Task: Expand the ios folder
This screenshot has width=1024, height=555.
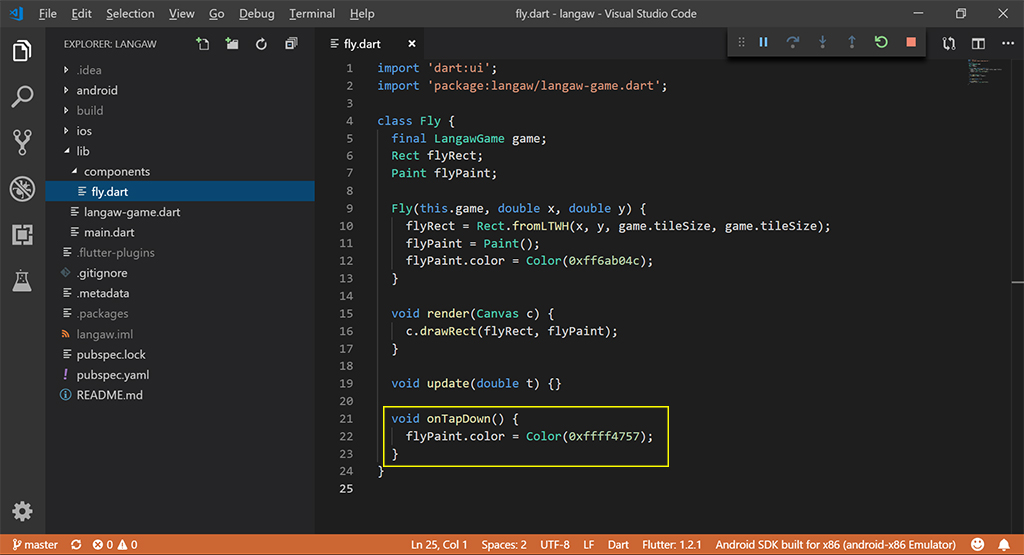Action: pyautogui.click(x=84, y=131)
